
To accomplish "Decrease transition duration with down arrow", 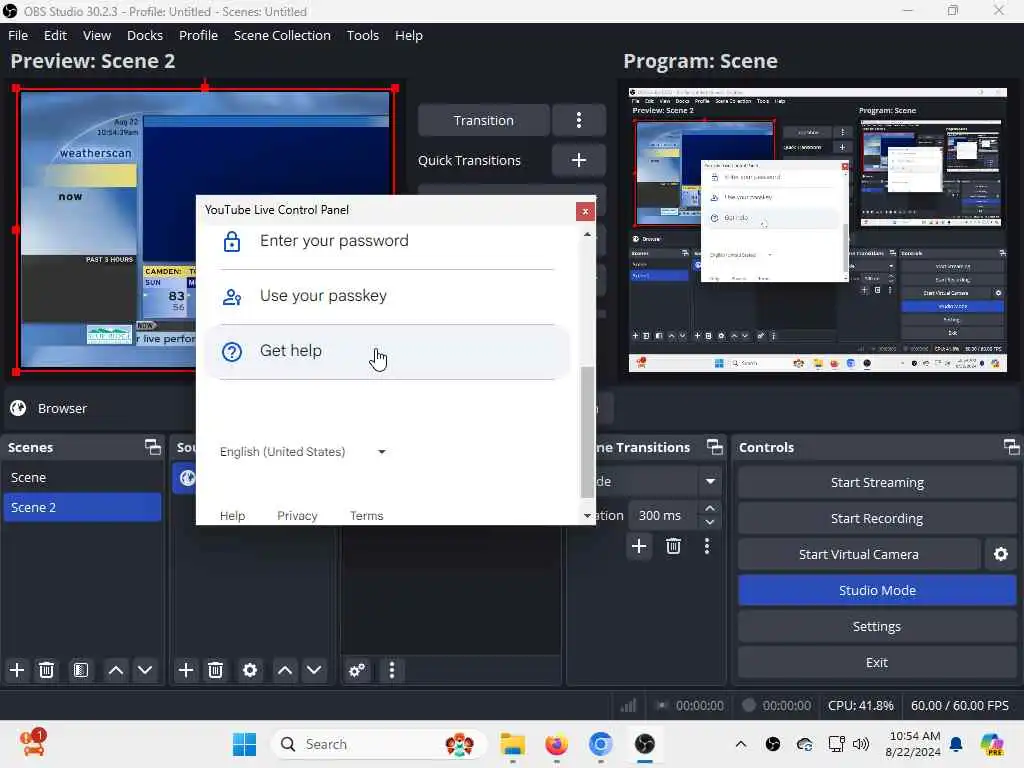I will (x=710, y=522).
